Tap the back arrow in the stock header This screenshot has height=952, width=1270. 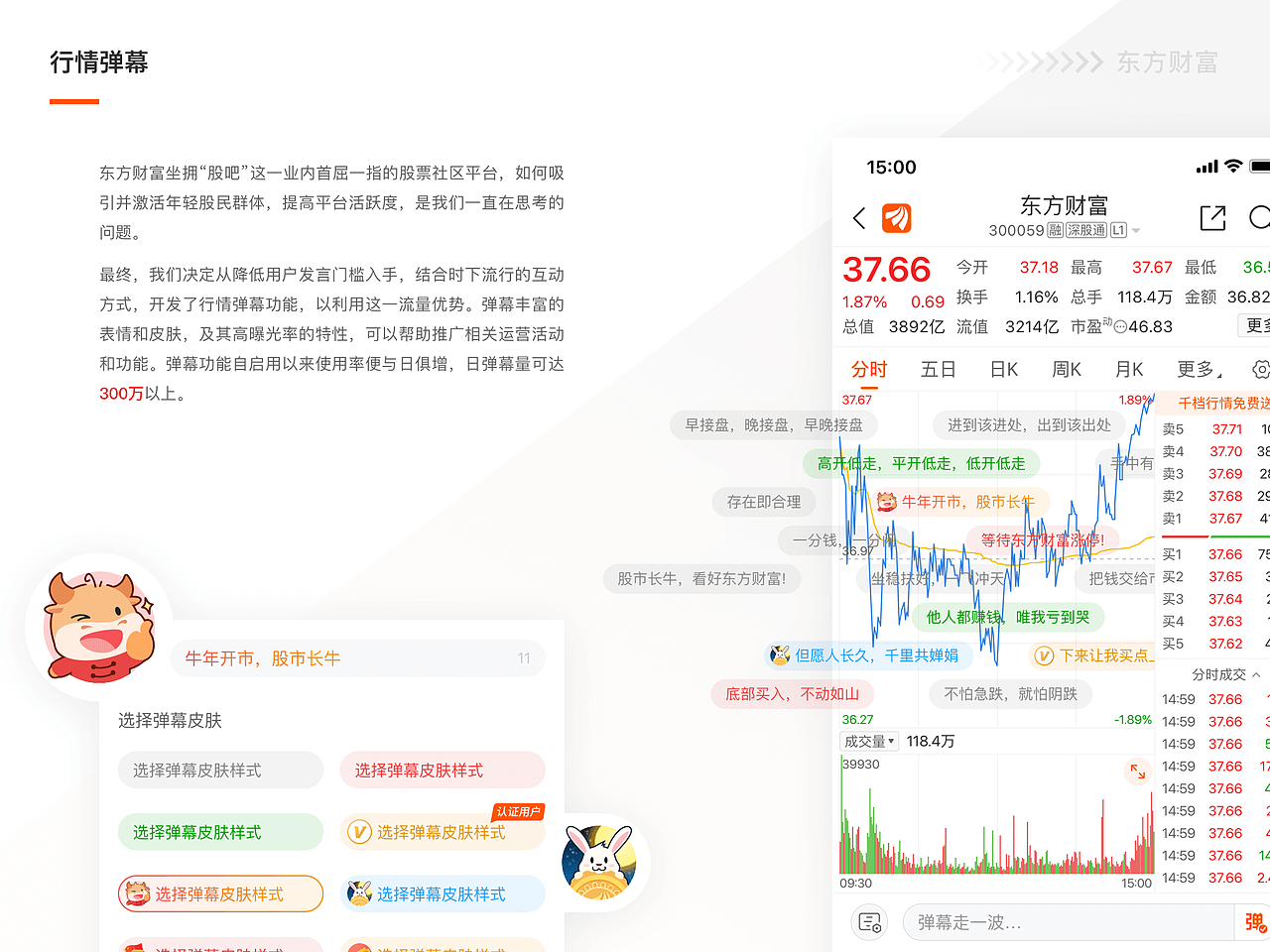(x=859, y=218)
